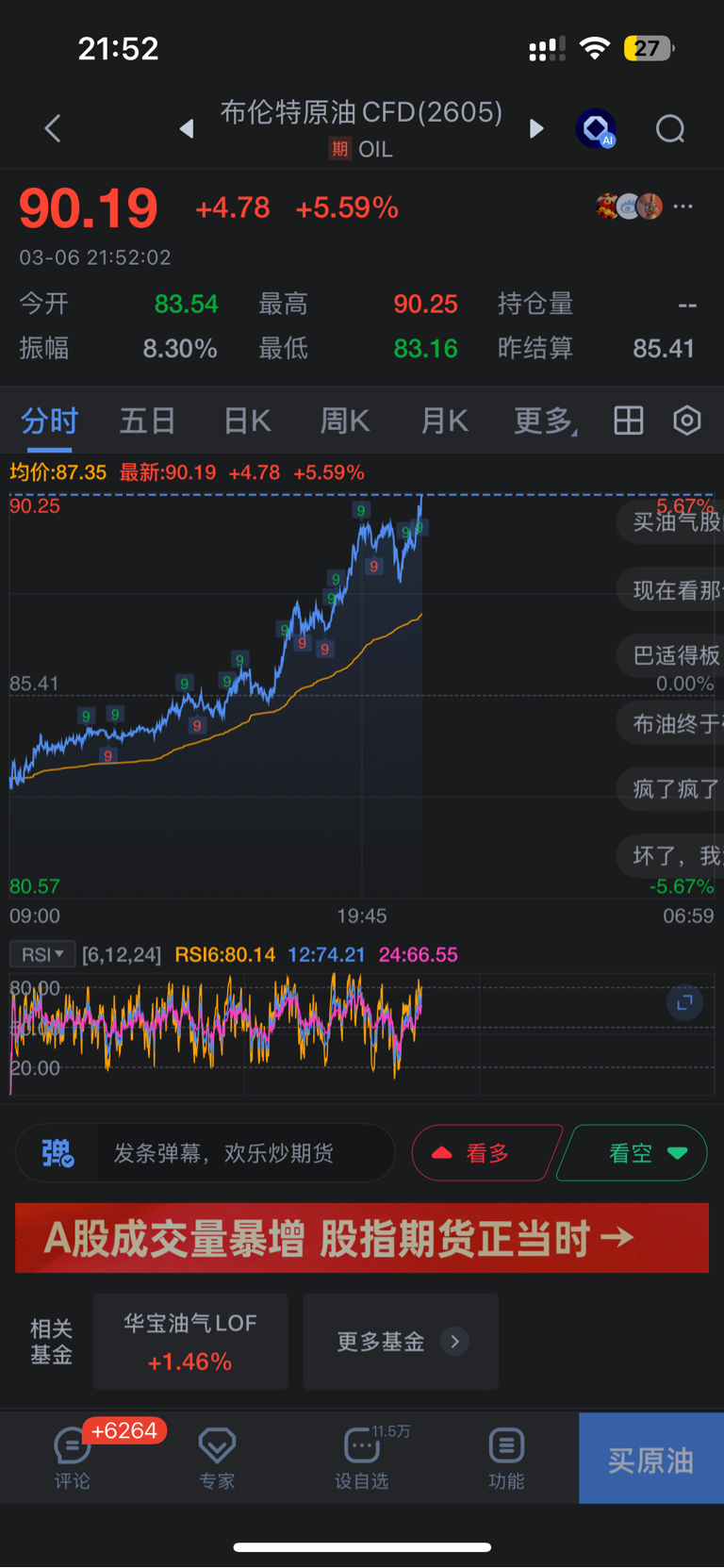Tap the RSI oscillator sub-chart
Viewport: 724px width, 1568px height.
tap(362, 1033)
